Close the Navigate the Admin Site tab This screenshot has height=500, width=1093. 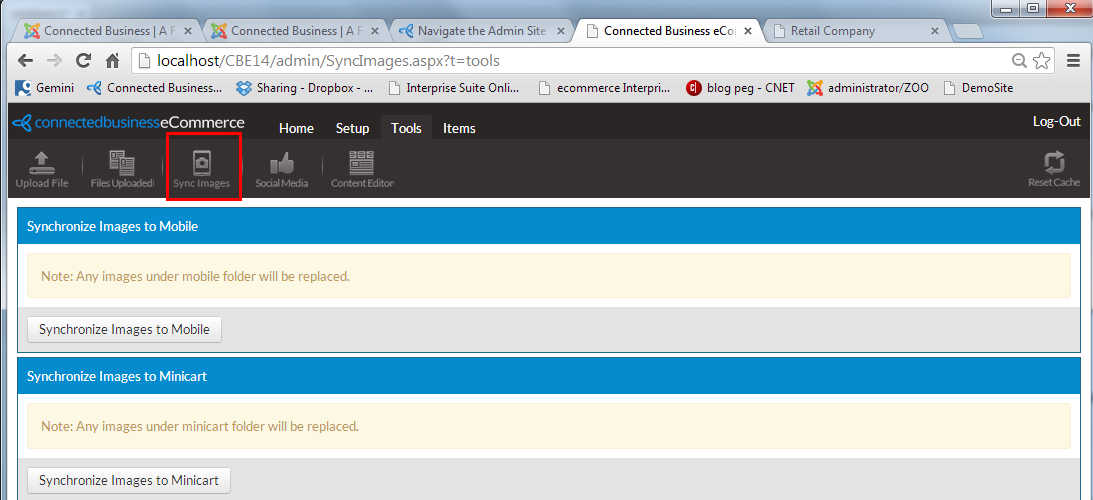pyautogui.click(x=563, y=31)
